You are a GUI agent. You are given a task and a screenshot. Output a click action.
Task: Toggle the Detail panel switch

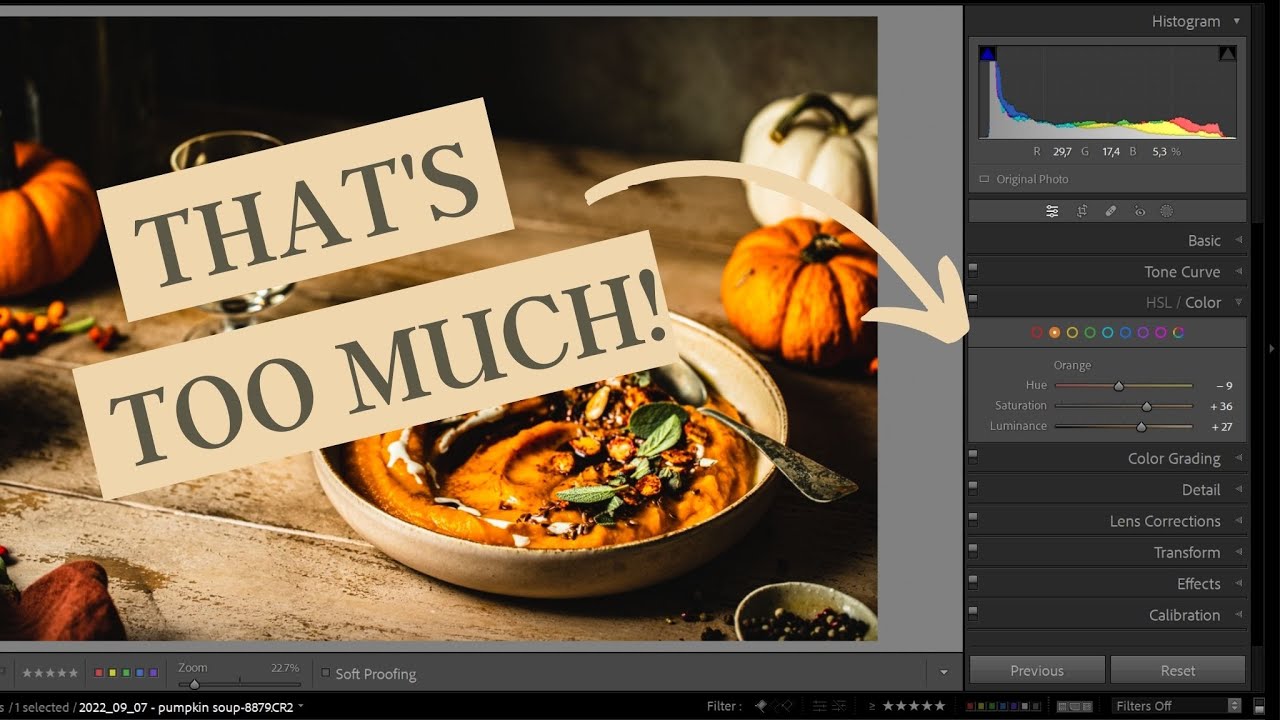[x=973, y=486]
